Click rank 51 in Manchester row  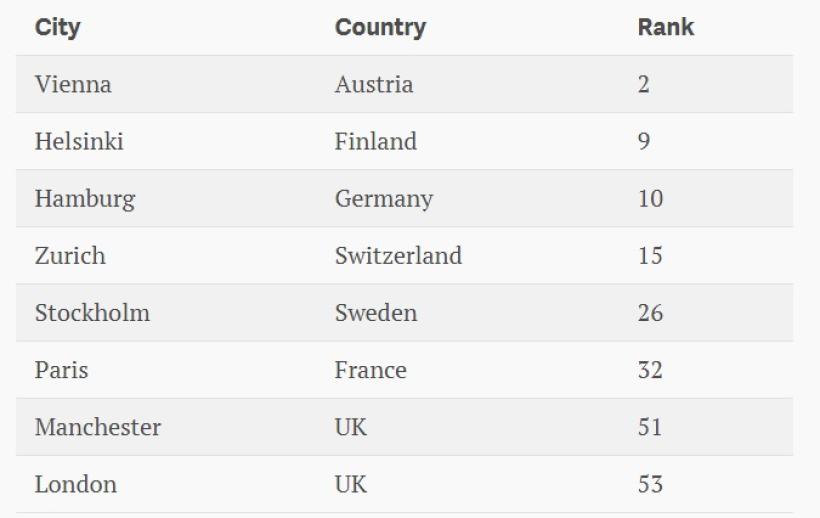[x=650, y=428]
